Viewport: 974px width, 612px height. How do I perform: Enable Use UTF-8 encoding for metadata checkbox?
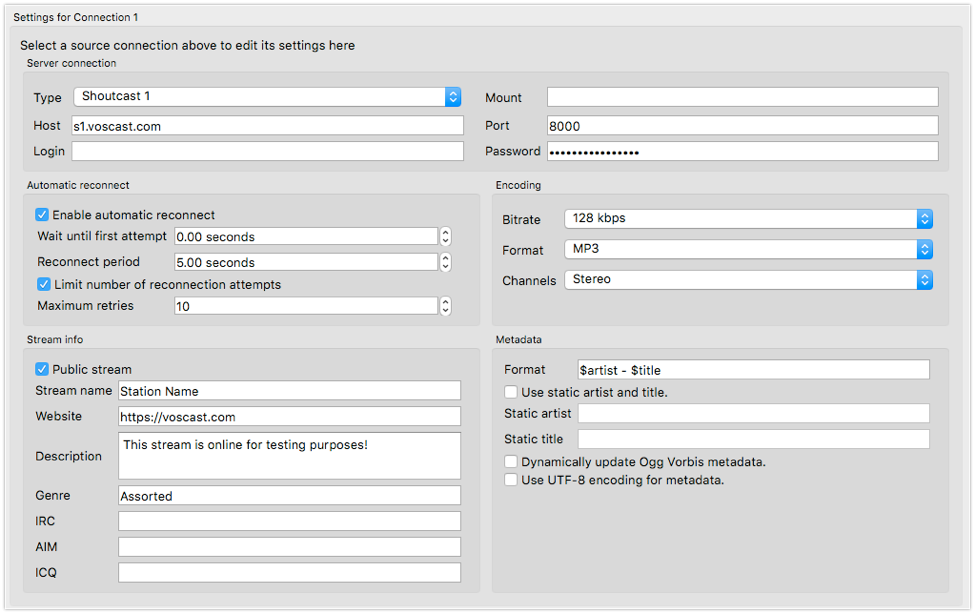[x=511, y=480]
